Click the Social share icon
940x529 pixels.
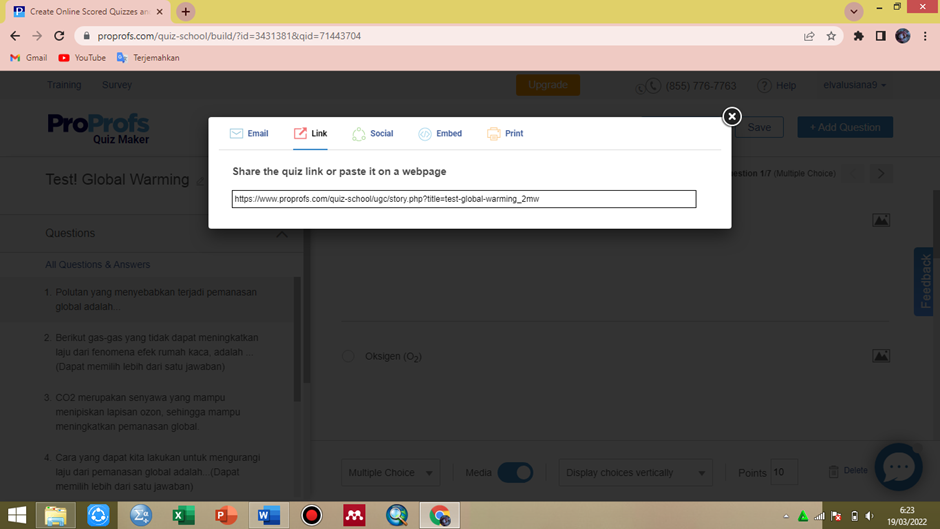tap(358, 134)
